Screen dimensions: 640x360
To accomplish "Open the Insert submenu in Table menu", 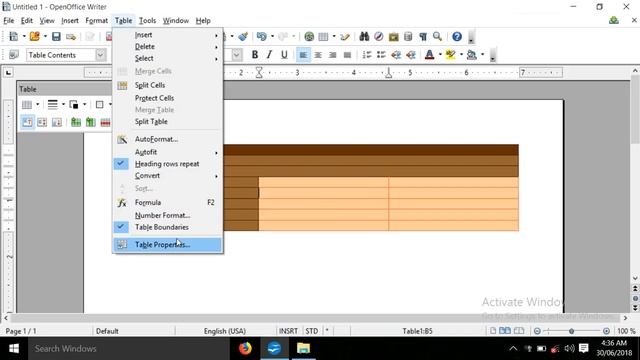I will pyautogui.click(x=168, y=35).
